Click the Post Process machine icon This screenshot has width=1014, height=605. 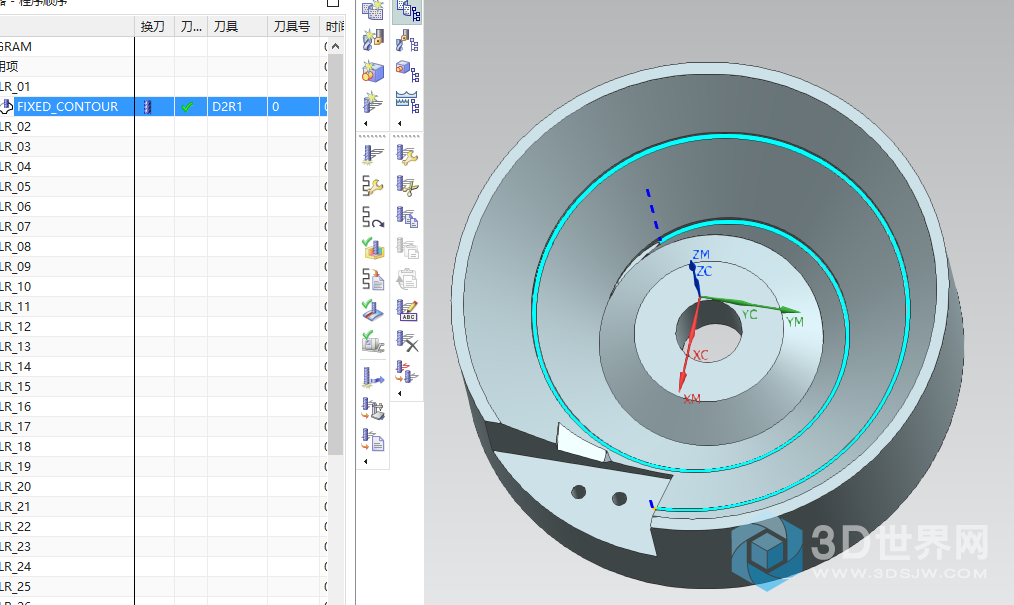point(373,409)
